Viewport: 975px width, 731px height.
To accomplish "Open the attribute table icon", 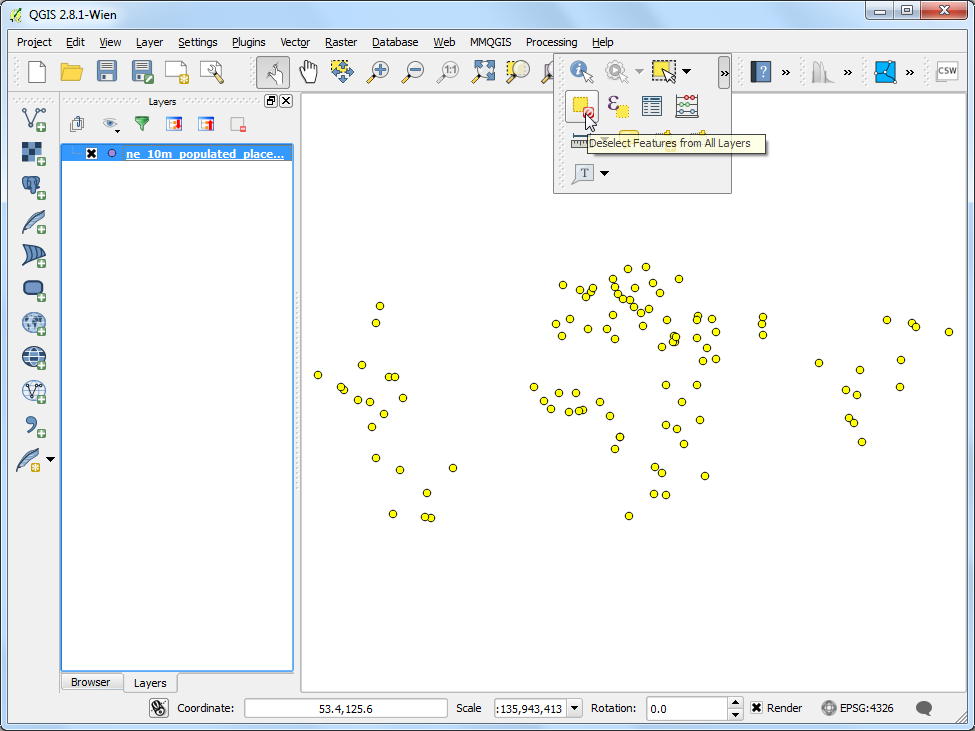I will [652, 106].
